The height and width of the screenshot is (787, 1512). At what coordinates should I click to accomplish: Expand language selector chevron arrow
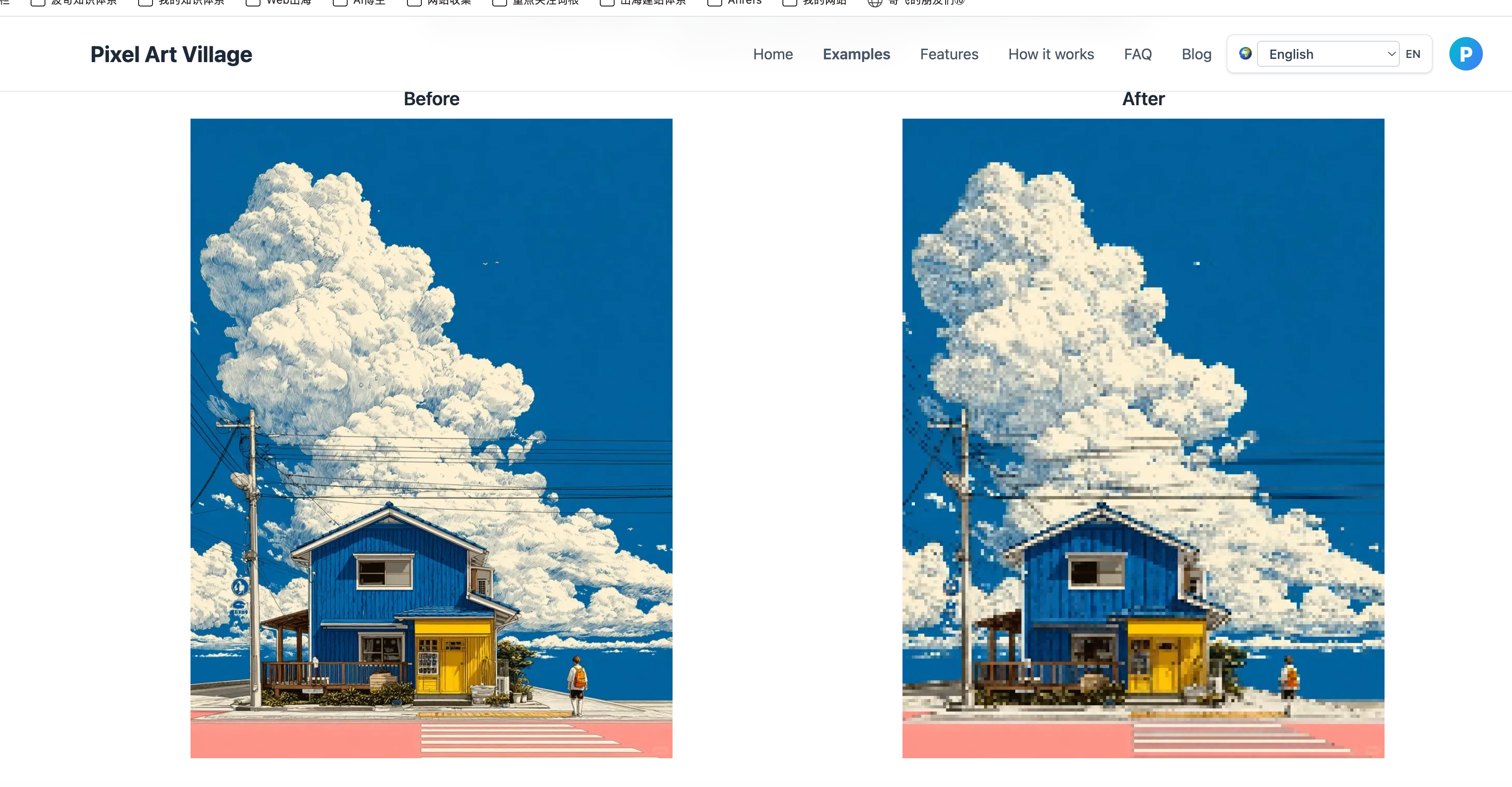[x=1391, y=54]
